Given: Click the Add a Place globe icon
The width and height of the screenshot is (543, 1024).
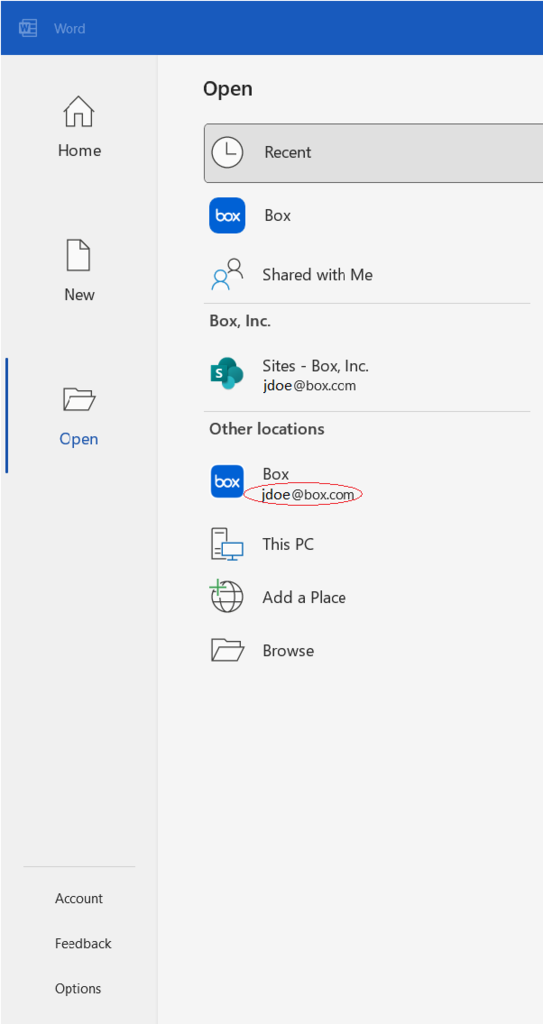Looking at the screenshot, I should pos(227,596).
